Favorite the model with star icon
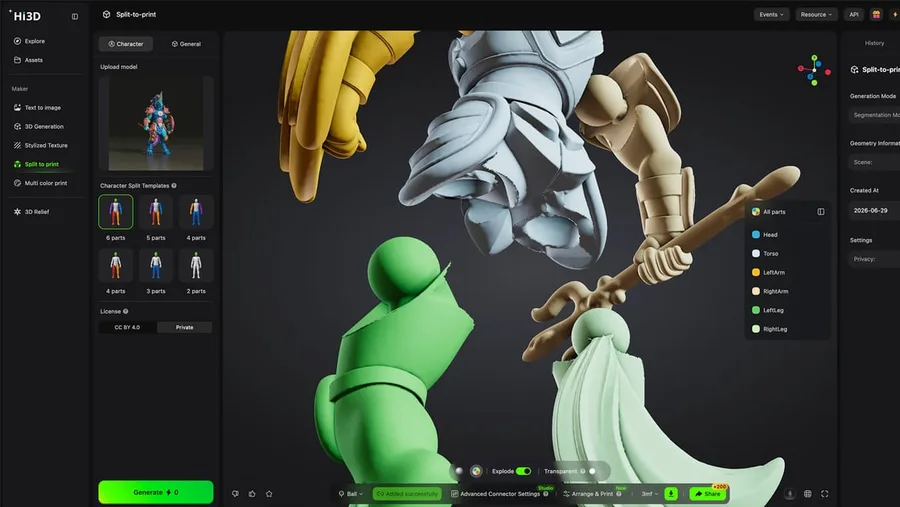The image size is (900, 507). 269,494
